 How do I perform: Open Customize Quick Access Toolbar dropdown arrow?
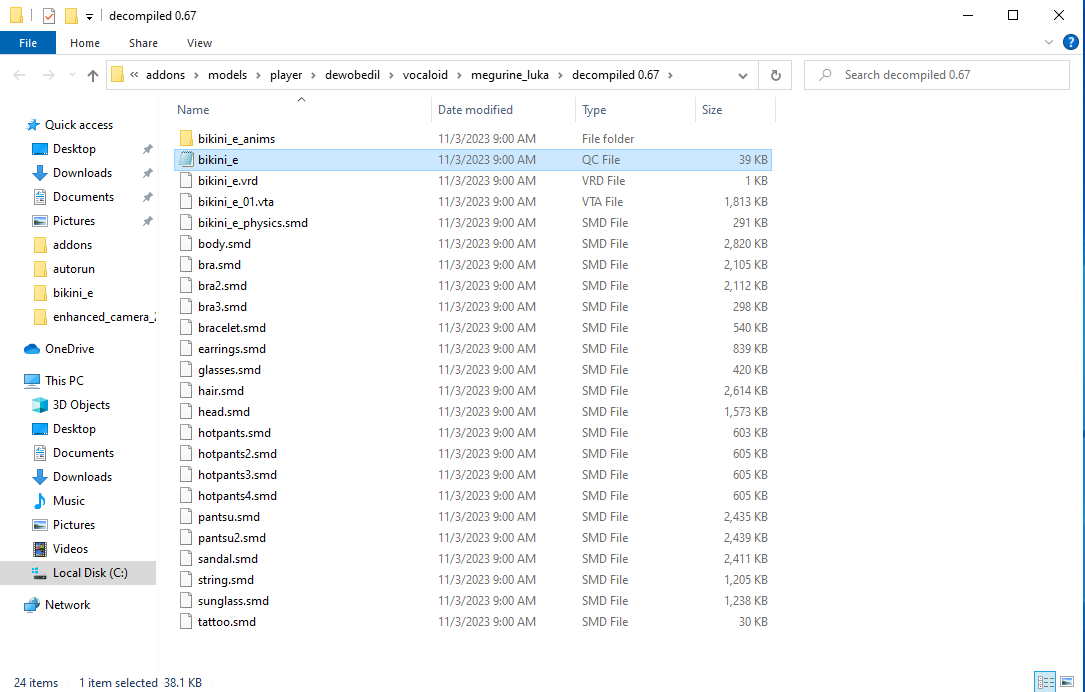click(89, 17)
